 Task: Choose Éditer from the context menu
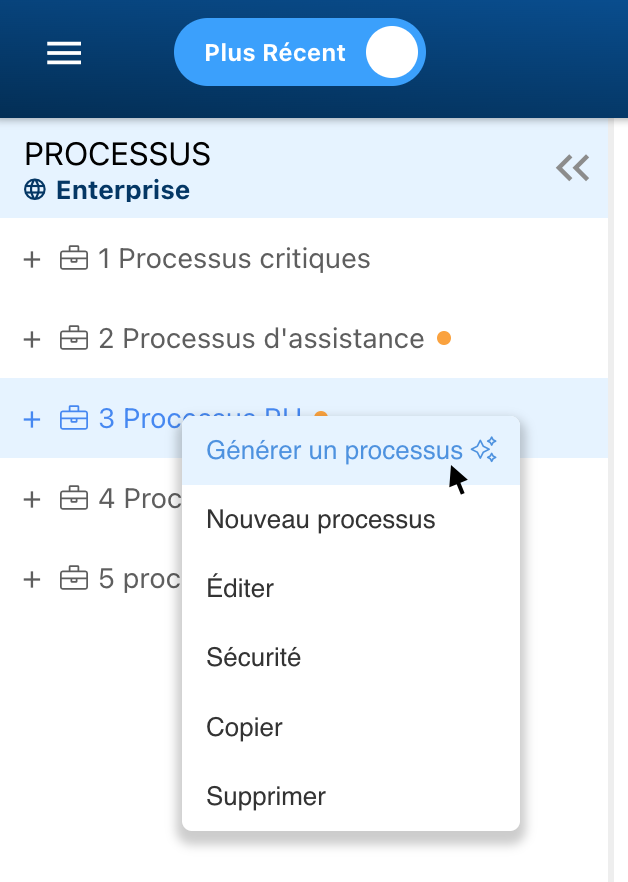pos(240,589)
